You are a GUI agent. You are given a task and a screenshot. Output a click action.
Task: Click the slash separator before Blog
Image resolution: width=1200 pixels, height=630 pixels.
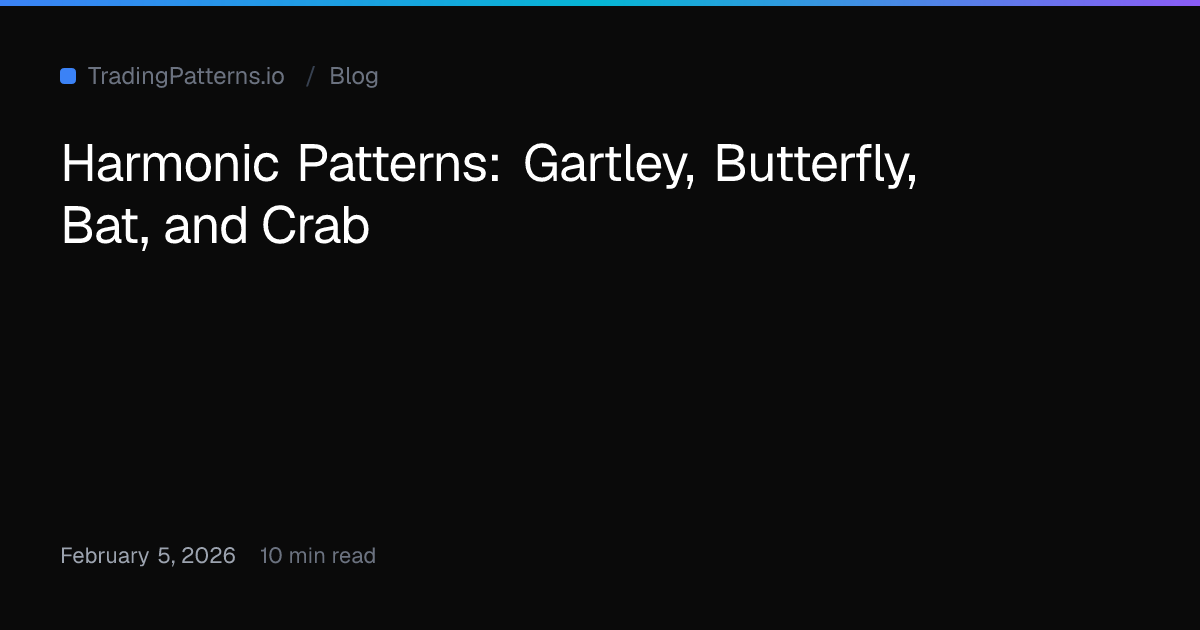(x=311, y=76)
